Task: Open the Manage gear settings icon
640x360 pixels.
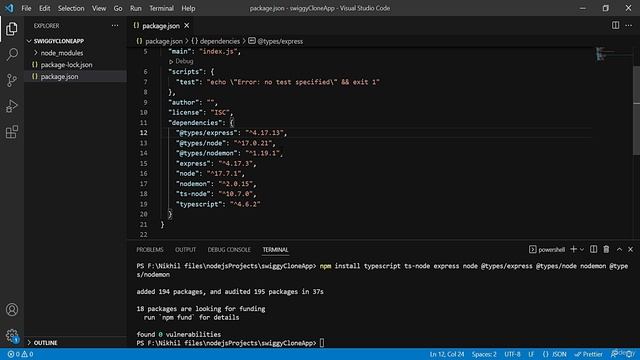Action: 12,336
